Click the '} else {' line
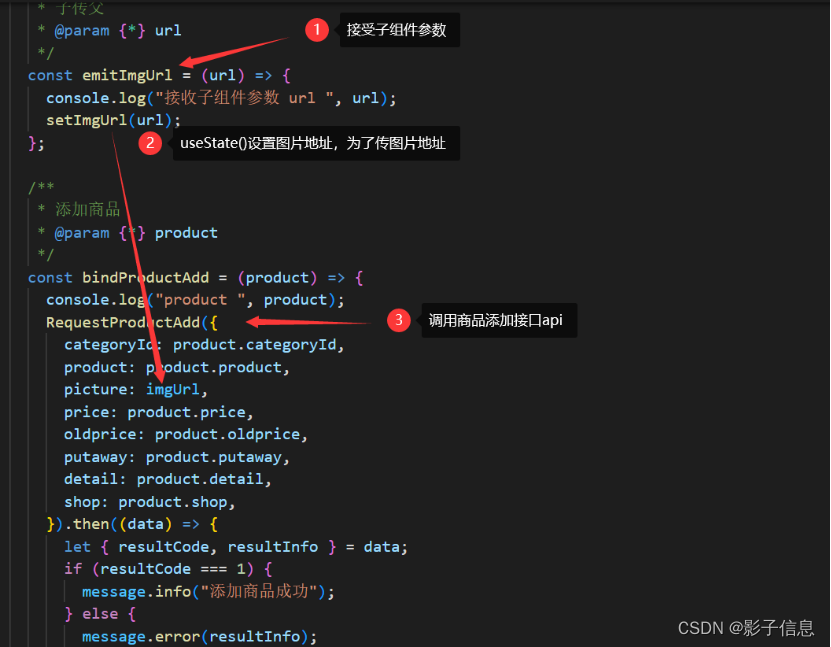 (x=100, y=614)
